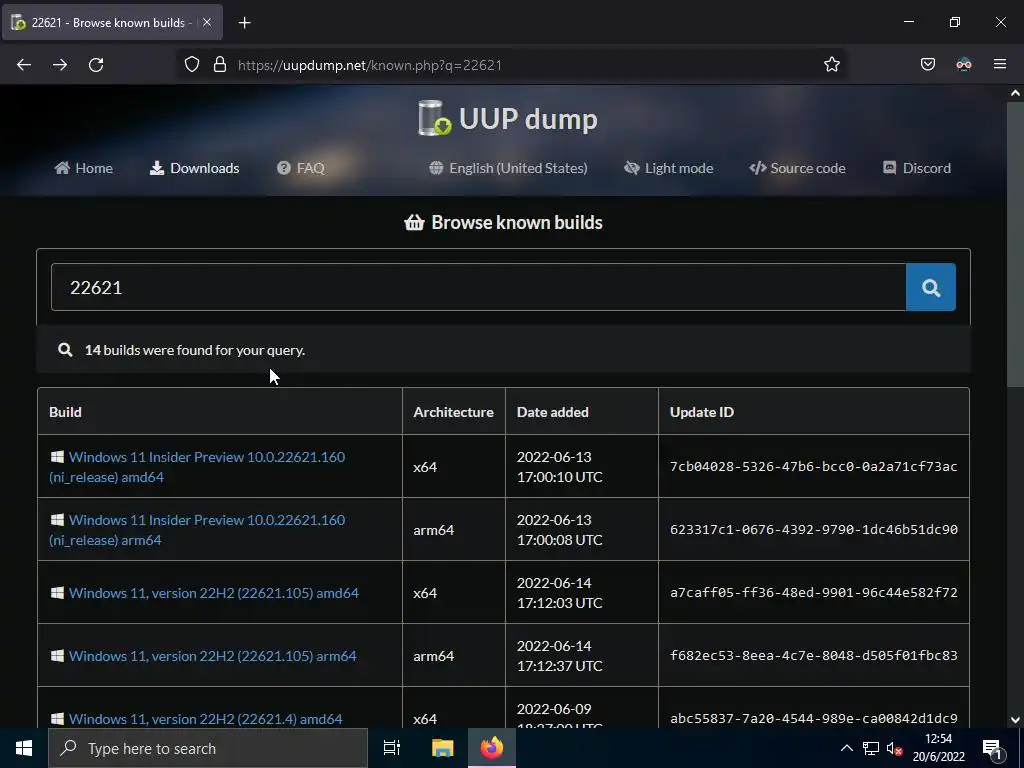
Task: Bookmark this page with the star
Action: 831,65
